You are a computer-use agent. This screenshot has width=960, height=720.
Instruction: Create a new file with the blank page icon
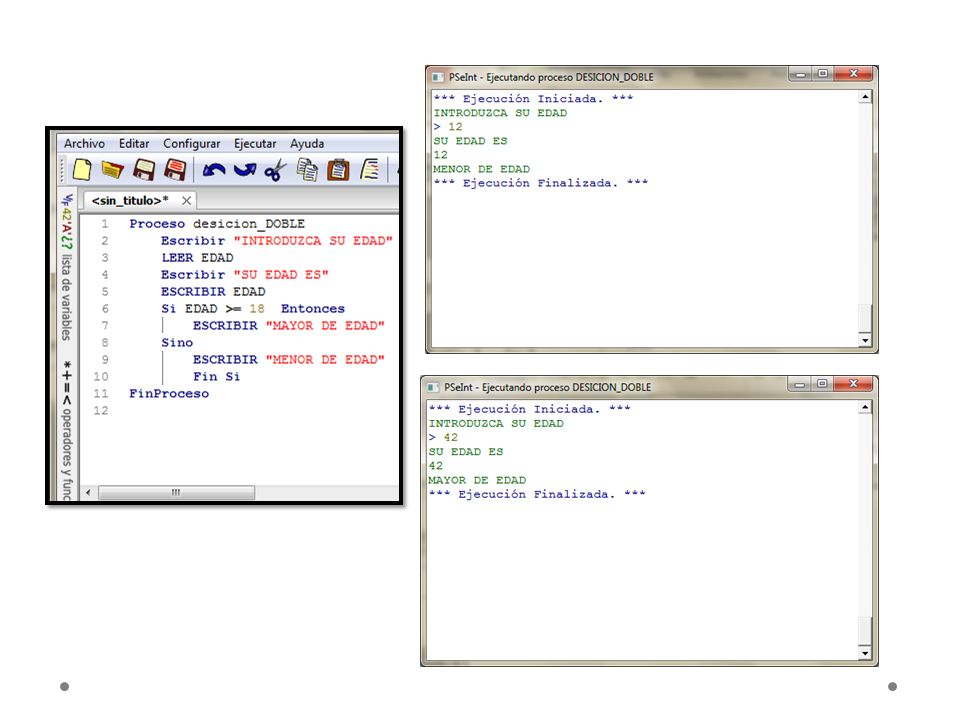pos(82,170)
